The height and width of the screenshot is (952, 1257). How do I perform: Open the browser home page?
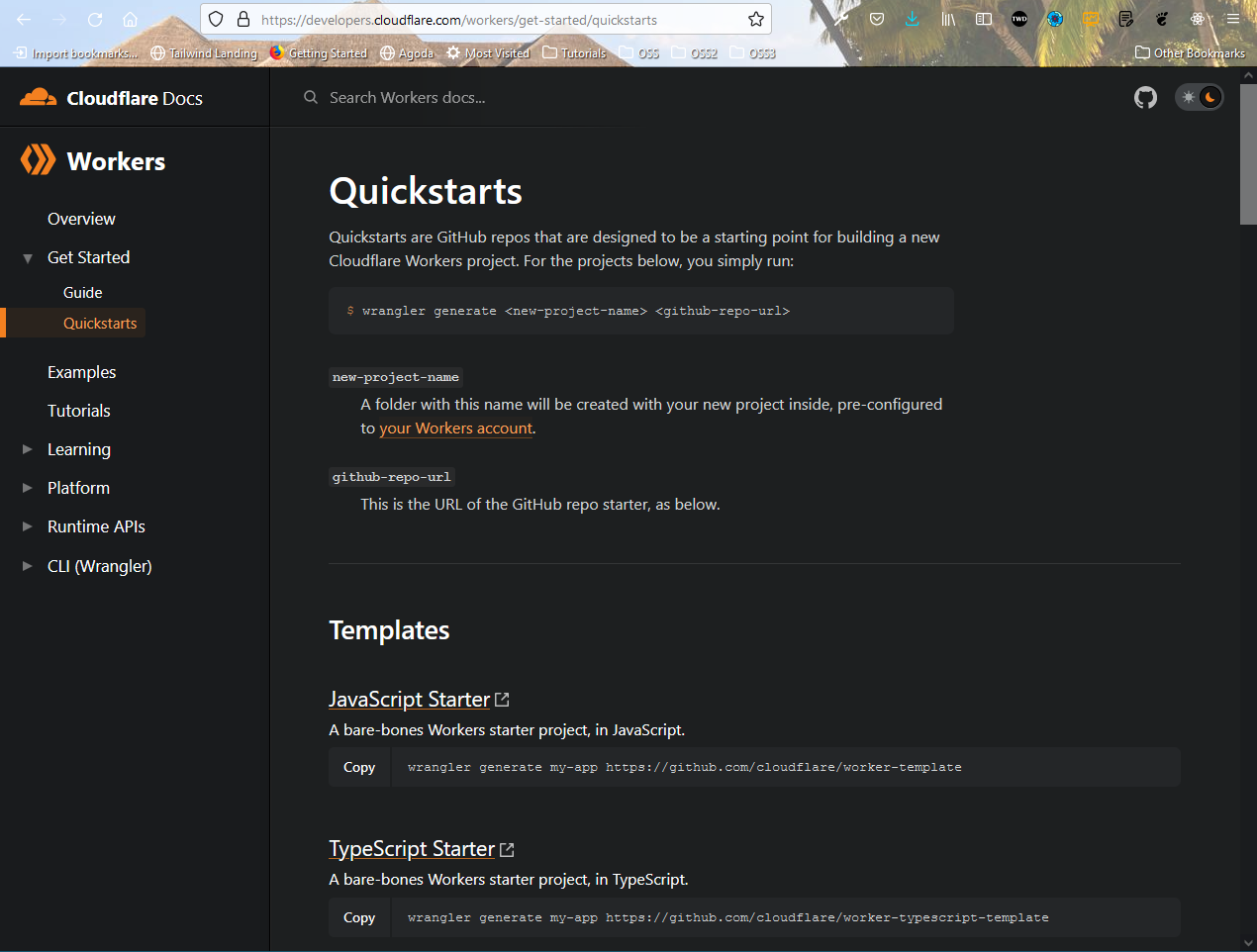click(130, 19)
